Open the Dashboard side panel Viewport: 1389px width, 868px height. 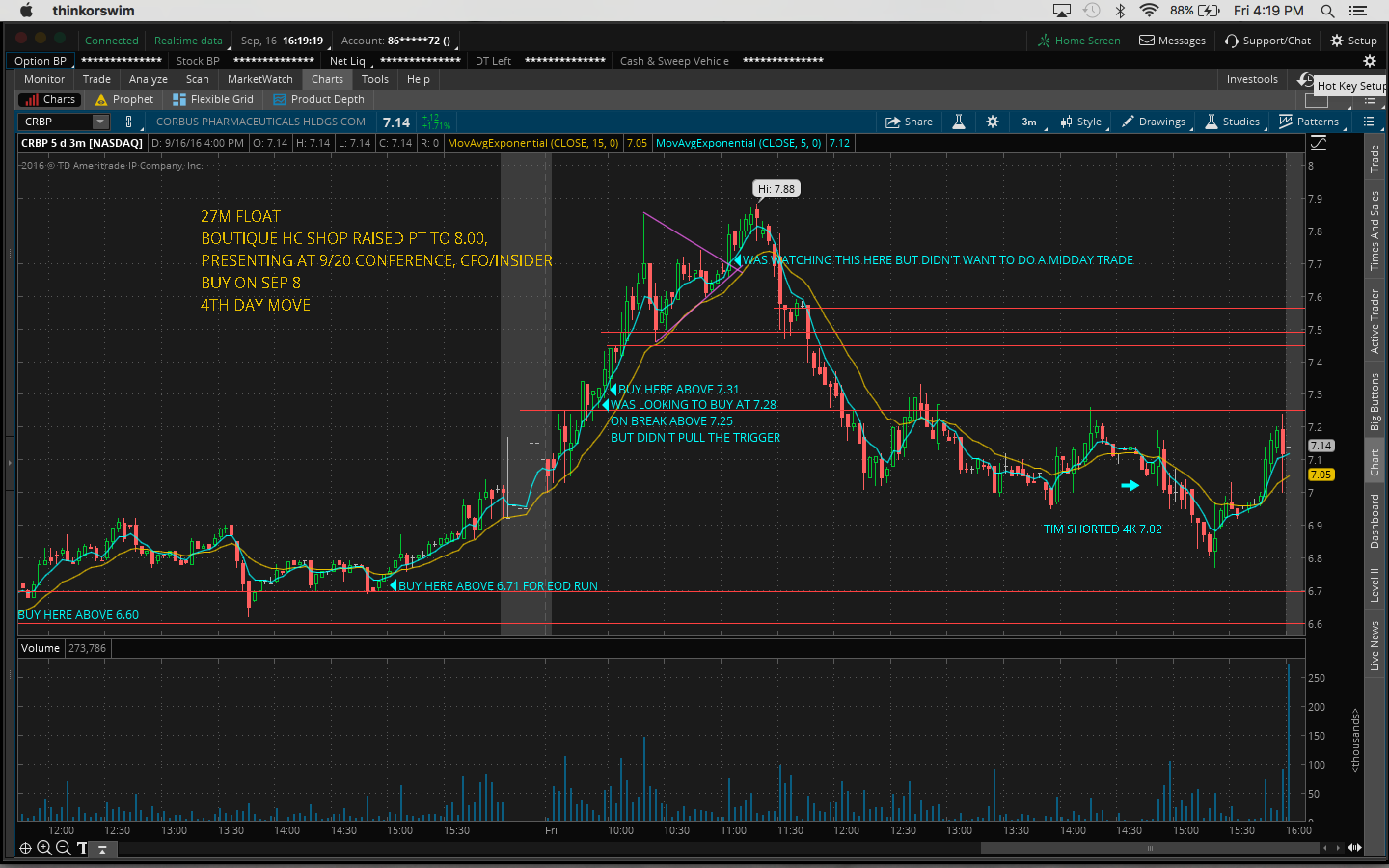1375,522
